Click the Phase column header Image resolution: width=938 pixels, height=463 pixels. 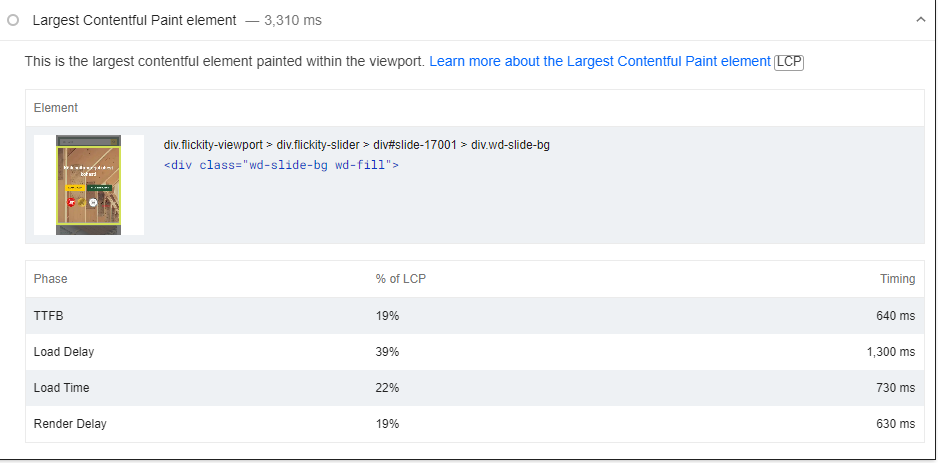(50, 279)
